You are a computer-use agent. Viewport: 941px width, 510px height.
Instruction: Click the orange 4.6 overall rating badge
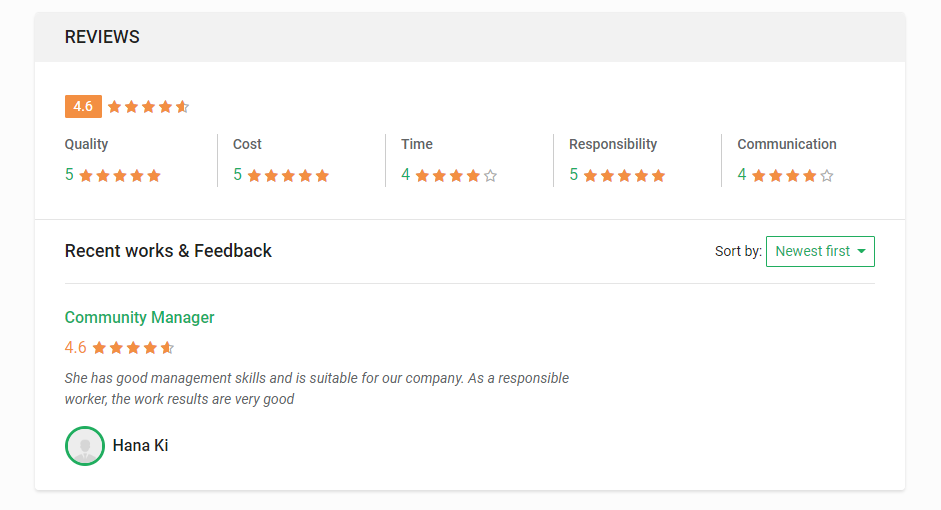click(x=83, y=106)
